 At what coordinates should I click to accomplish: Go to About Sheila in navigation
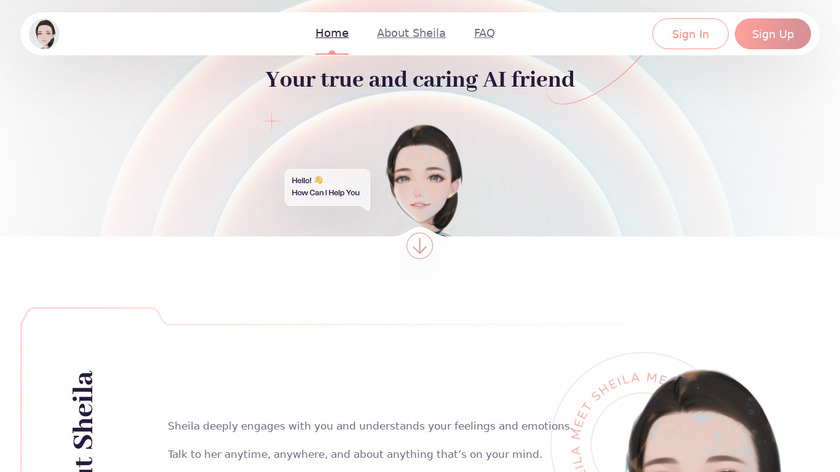point(411,33)
